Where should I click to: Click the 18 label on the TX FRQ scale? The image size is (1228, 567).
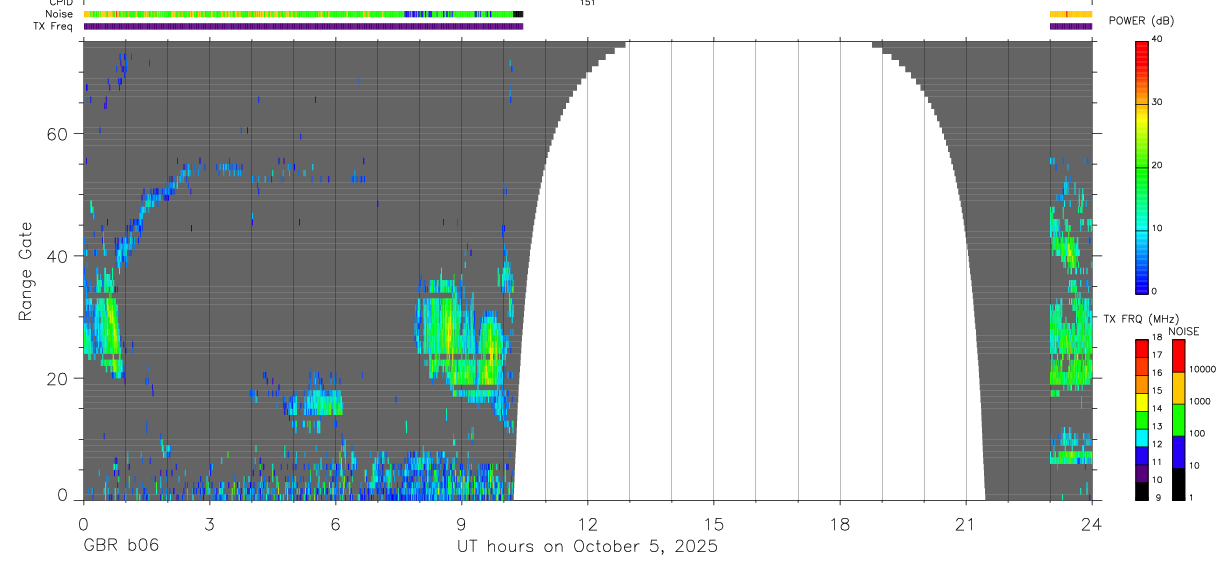pos(1157,338)
